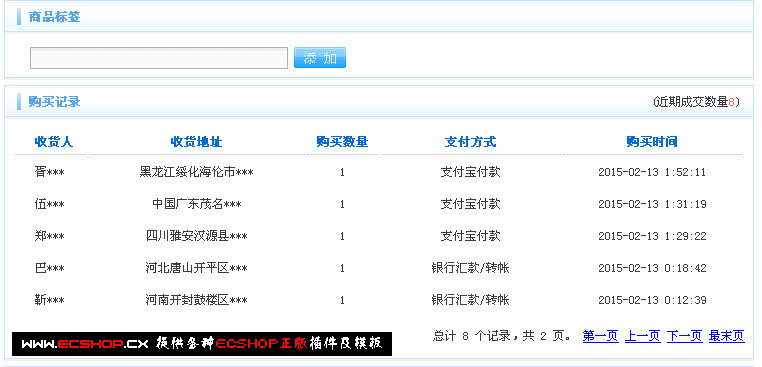Viewport: 762px width, 367px height.
Task: Click timestamp 2015-02-13 1:52:11
Action: click(652, 172)
